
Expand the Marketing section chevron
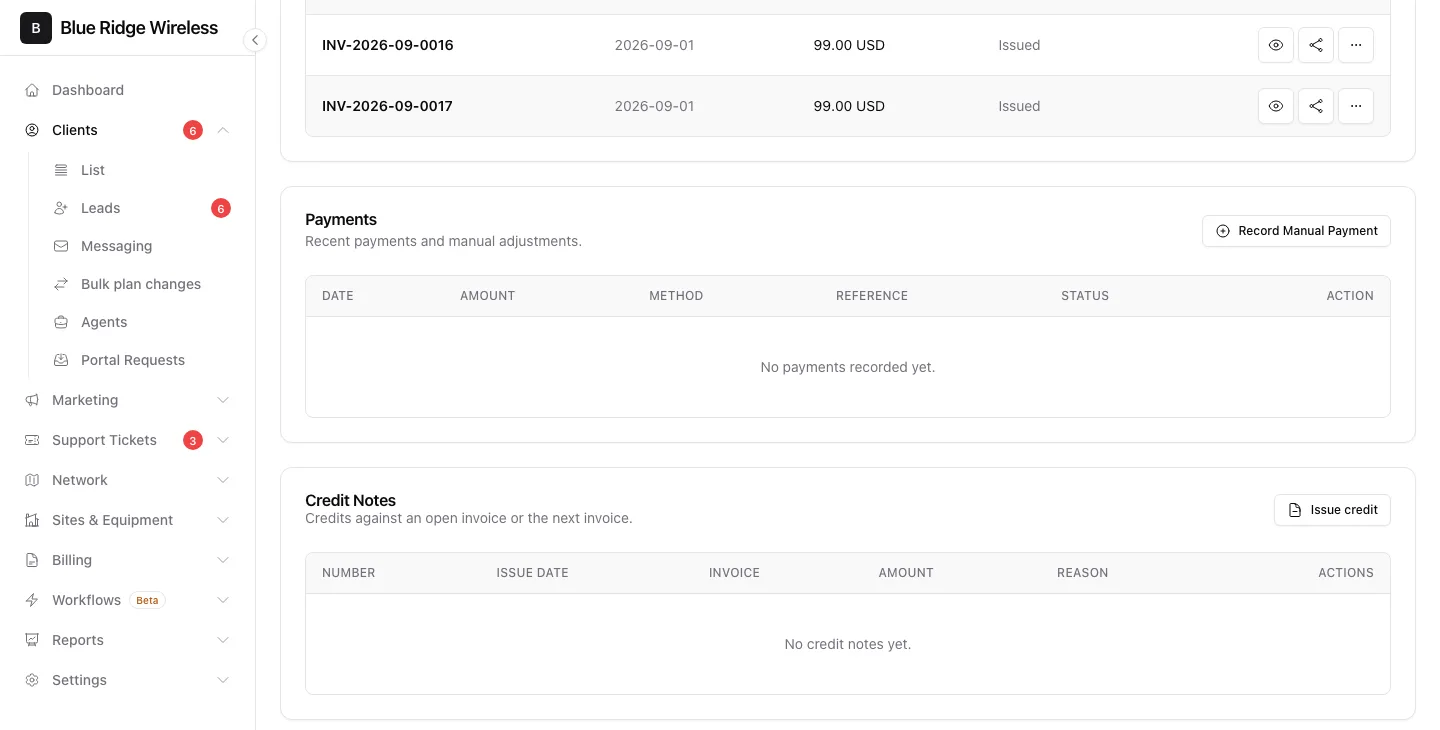(x=223, y=400)
